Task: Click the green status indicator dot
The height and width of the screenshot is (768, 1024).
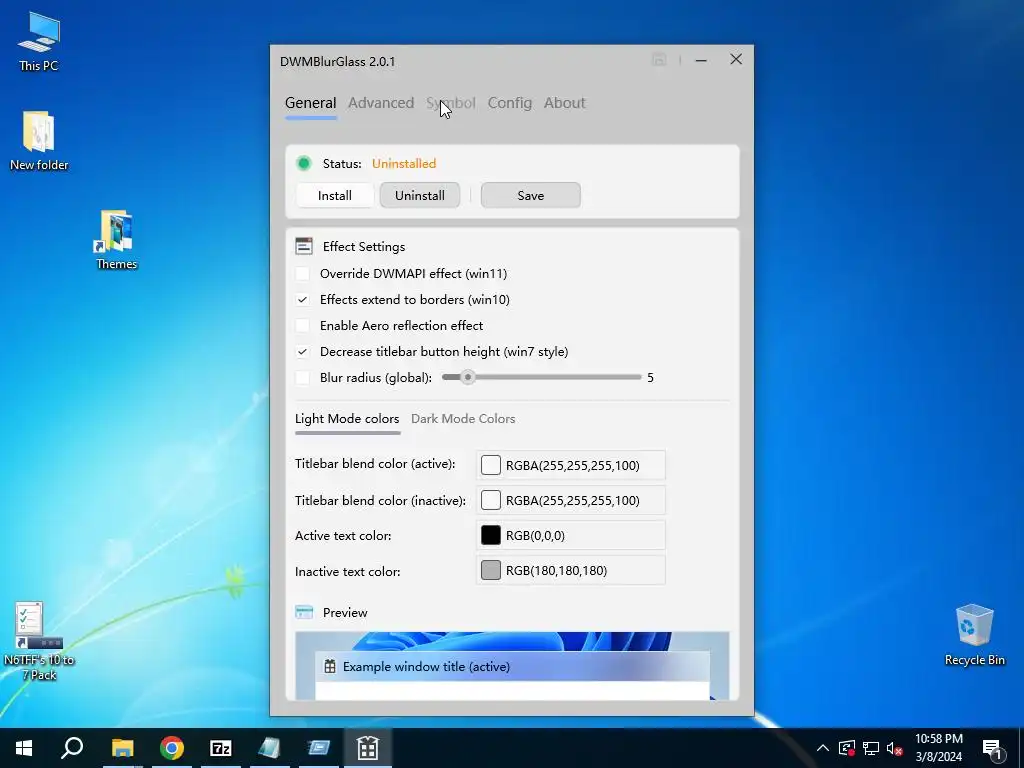Action: (304, 163)
